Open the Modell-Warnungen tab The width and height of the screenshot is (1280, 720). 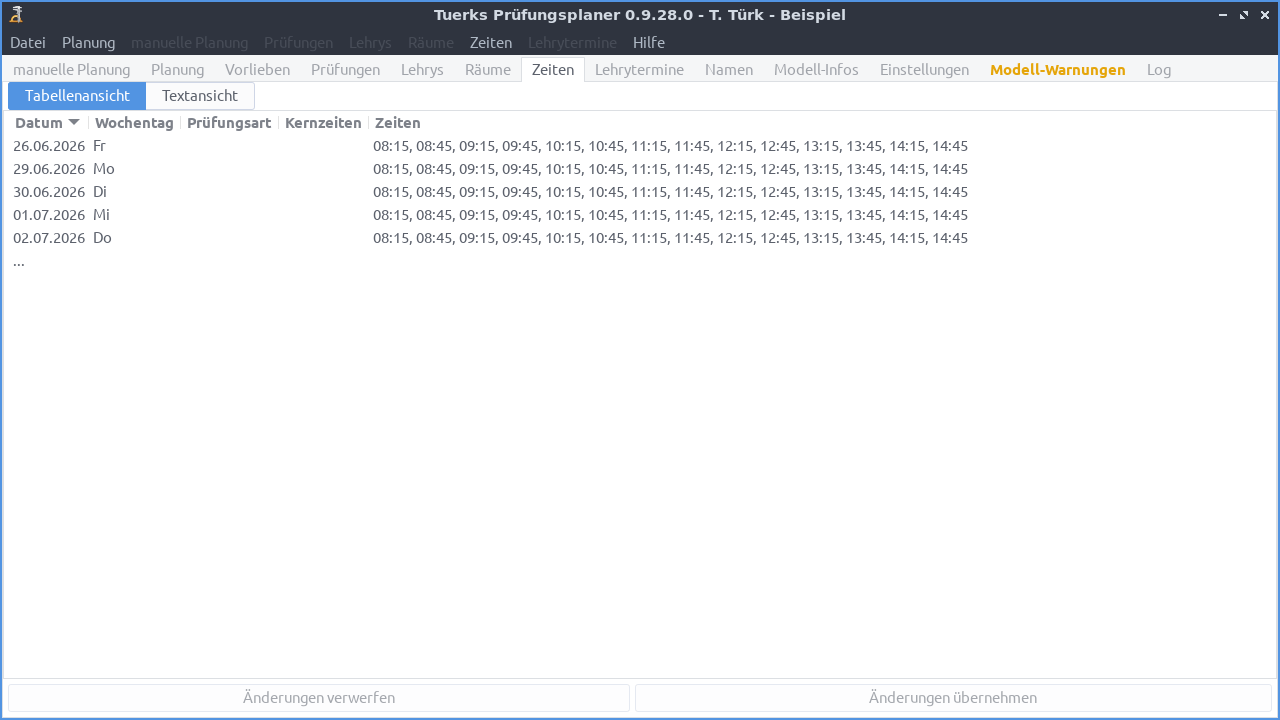[1057, 69]
